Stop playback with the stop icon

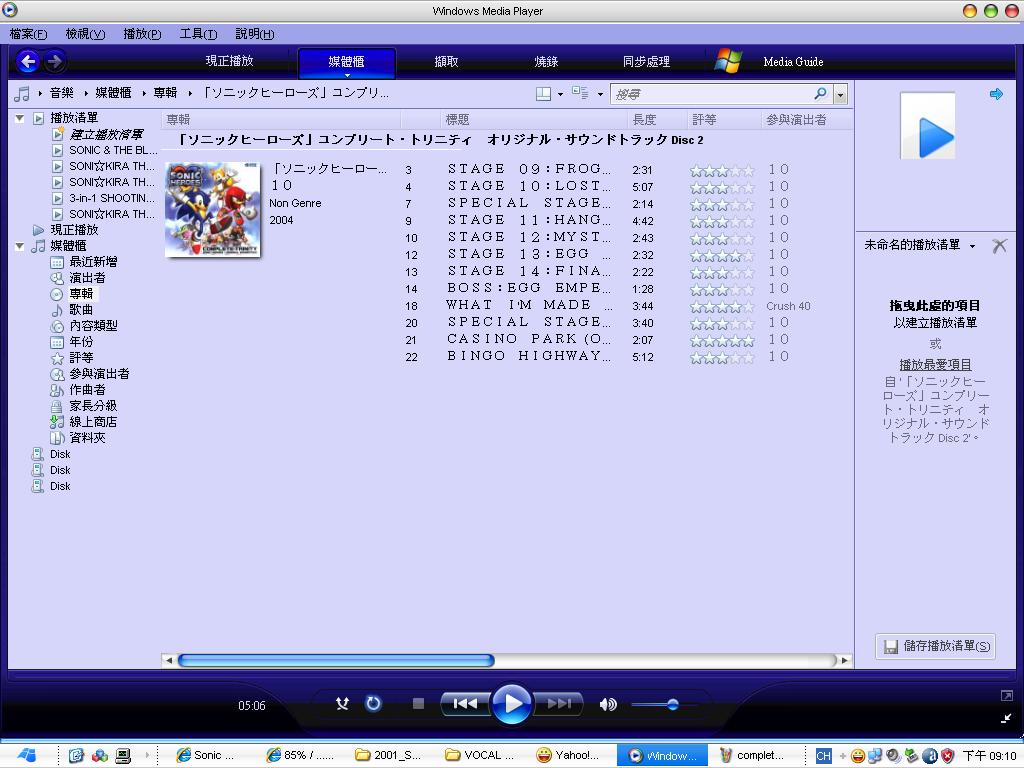[417, 703]
